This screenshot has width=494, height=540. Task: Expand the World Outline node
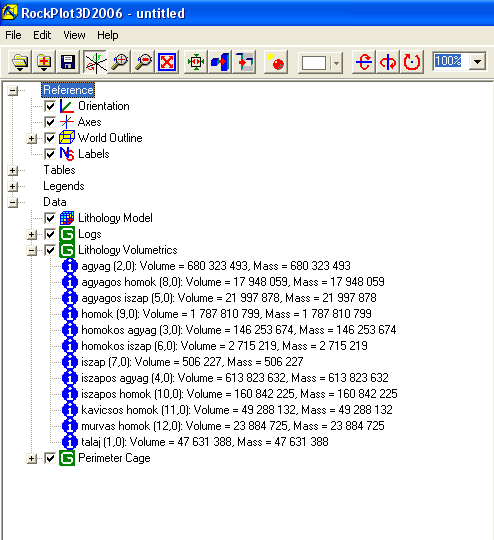point(32,138)
